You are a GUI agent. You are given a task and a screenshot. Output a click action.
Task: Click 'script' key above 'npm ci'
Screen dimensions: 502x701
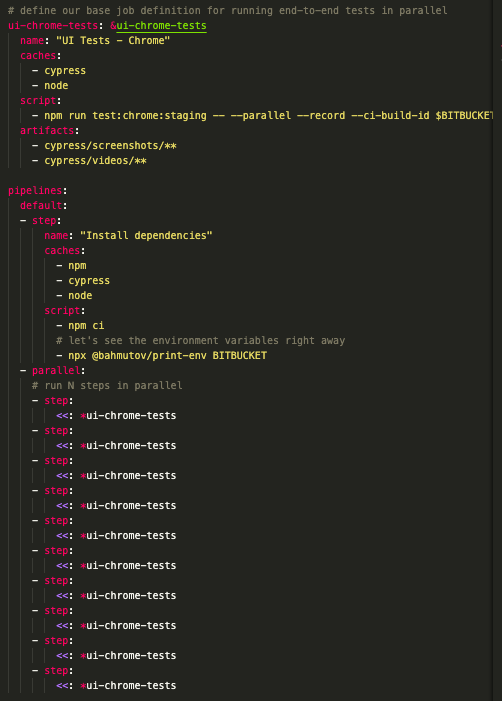coord(62,310)
